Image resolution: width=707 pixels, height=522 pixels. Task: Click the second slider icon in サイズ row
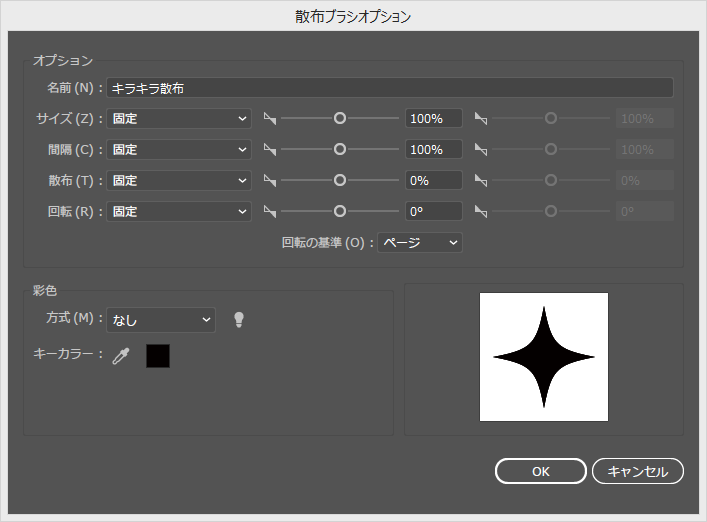[481, 119]
